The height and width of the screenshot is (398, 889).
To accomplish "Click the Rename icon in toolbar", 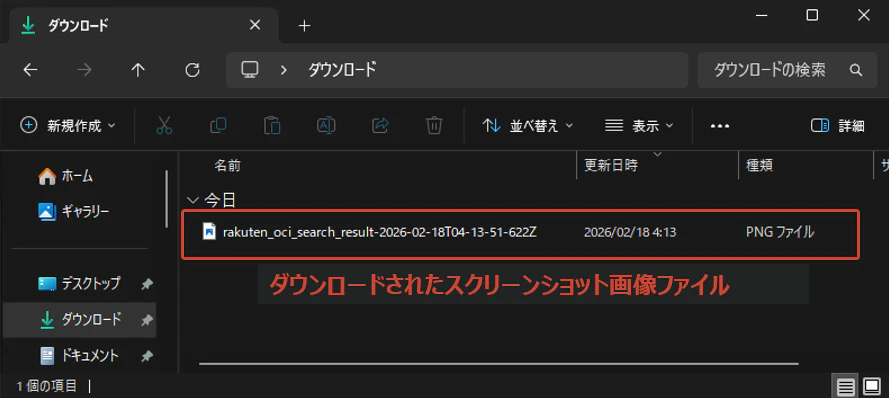I will (x=326, y=125).
